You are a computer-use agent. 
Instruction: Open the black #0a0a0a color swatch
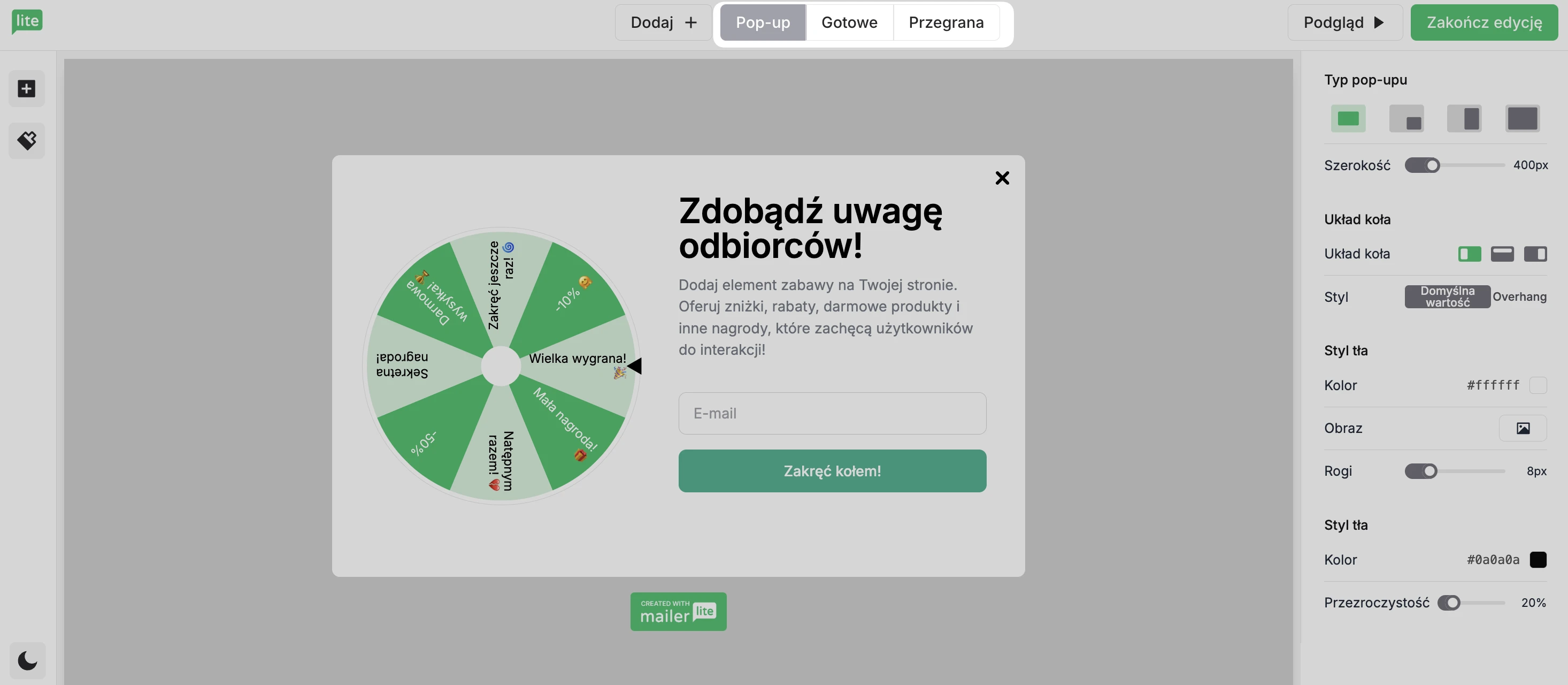point(1538,559)
